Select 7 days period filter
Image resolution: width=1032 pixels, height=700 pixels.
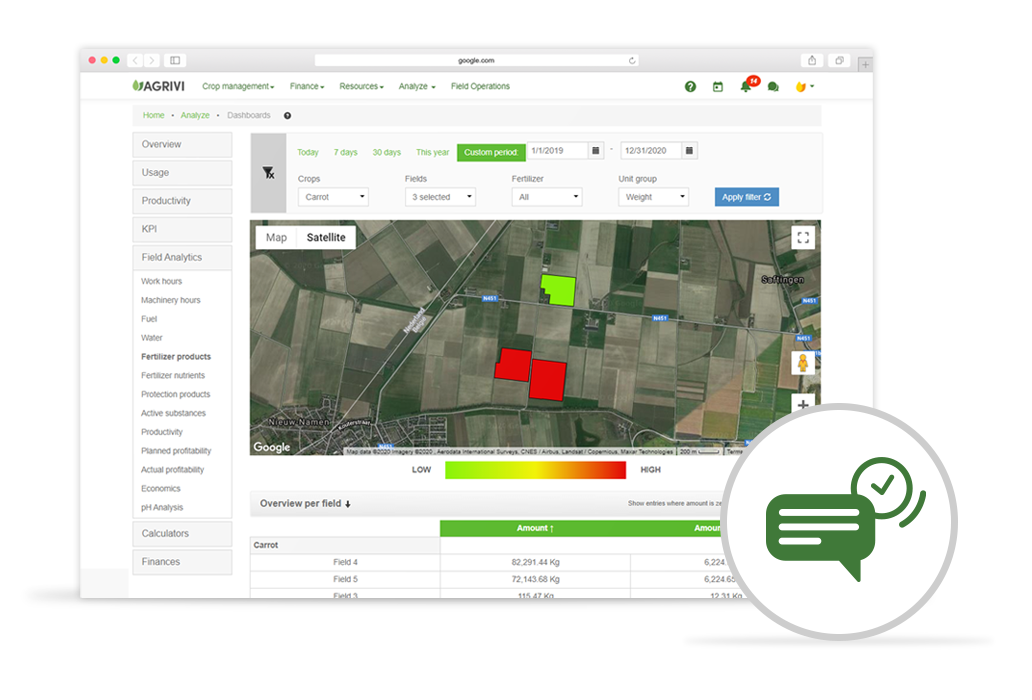[x=346, y=152]
